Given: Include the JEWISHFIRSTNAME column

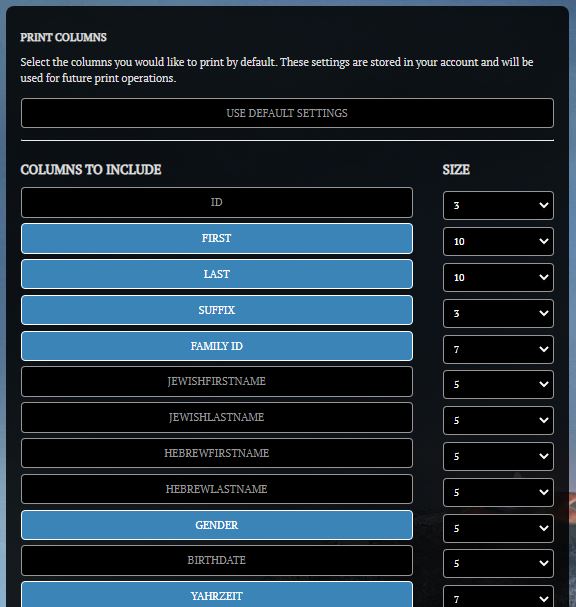Looking at the screenshot, I should click(217, 382).
